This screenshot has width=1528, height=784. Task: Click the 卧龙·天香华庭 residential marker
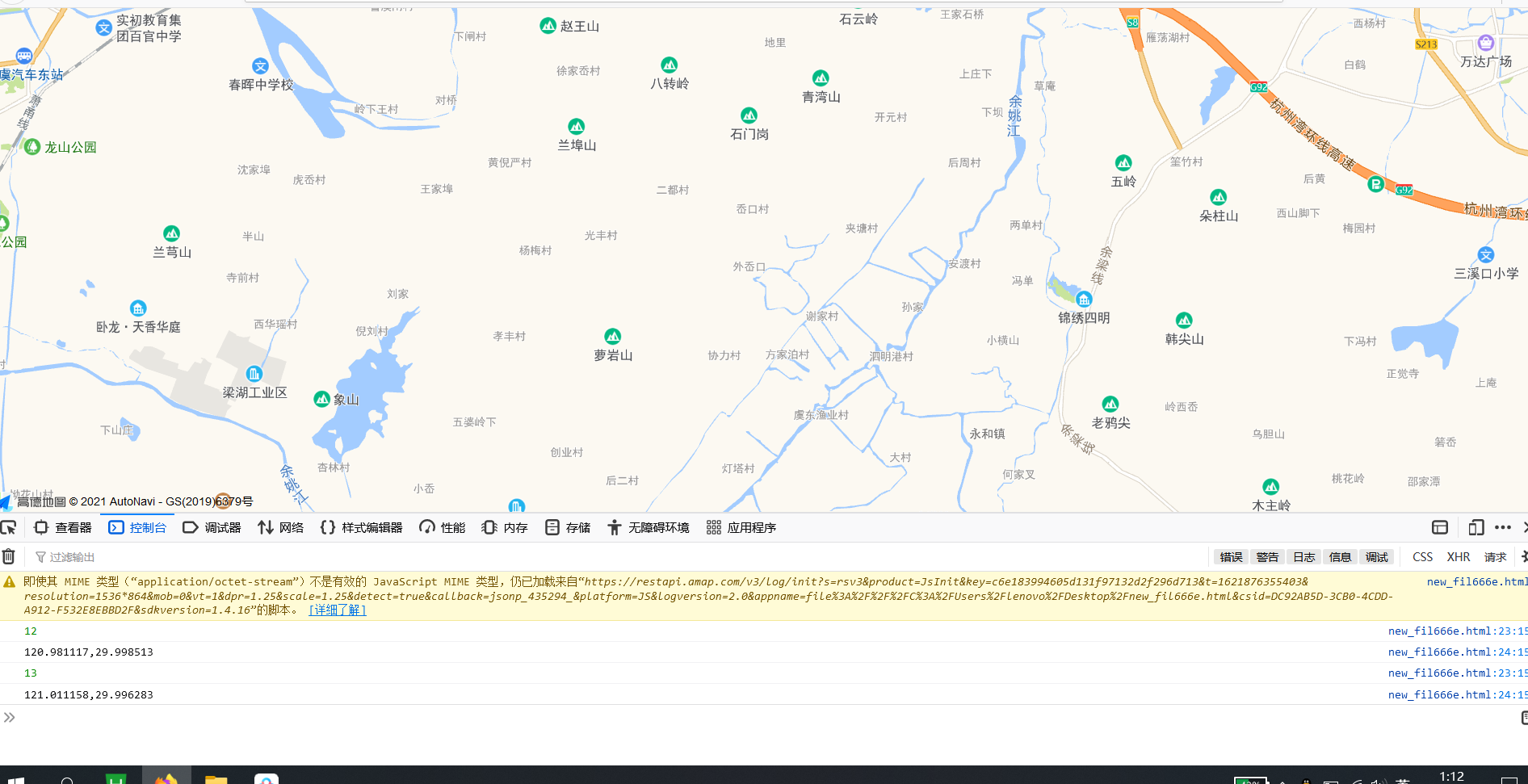coord(138,308)
